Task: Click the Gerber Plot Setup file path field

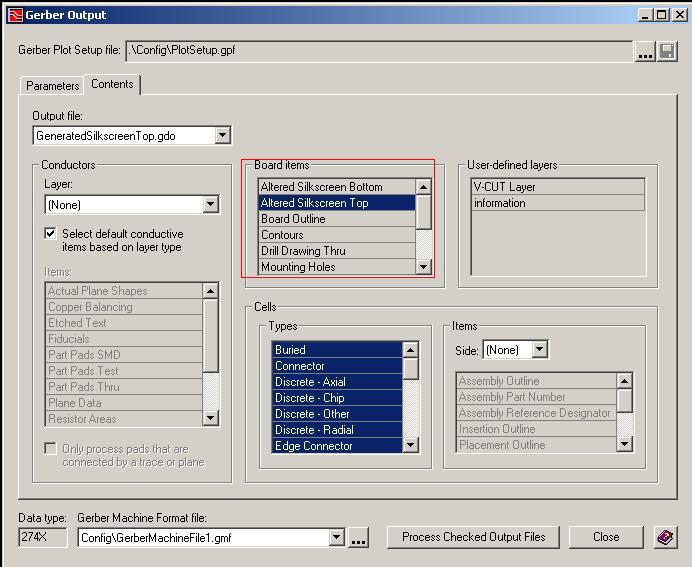Action: [379, 51]
